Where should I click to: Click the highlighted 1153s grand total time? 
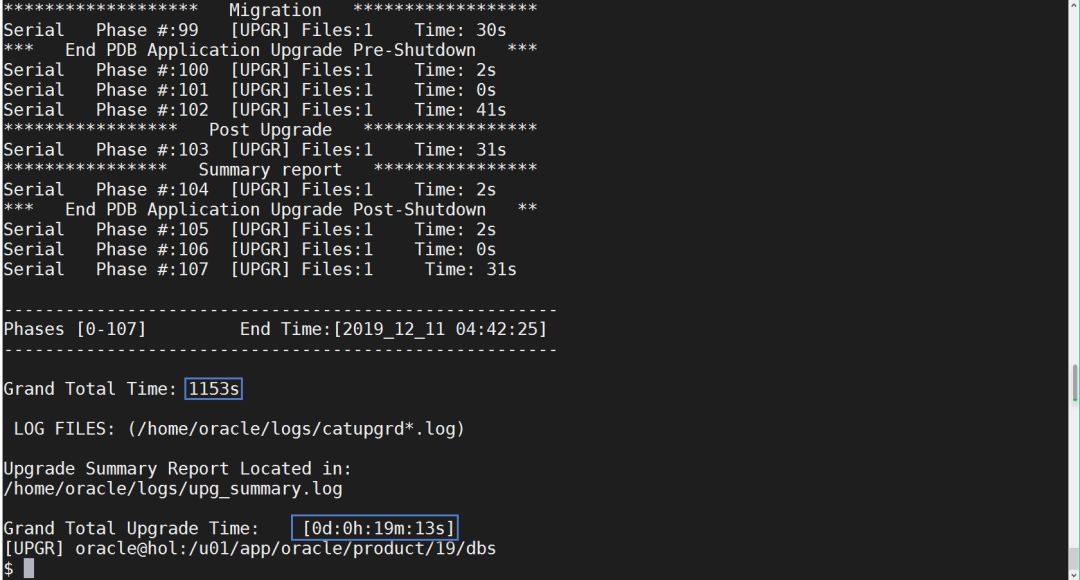214,389
